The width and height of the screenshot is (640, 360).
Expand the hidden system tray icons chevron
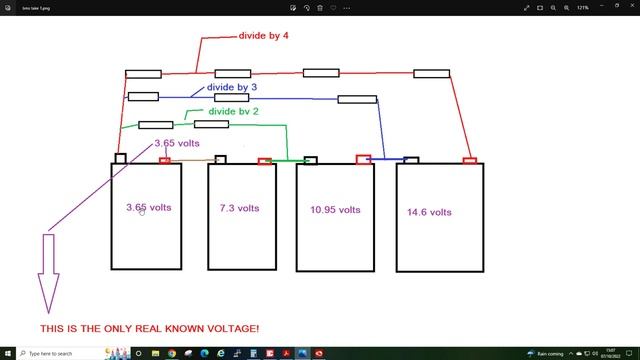click(571, 353)
